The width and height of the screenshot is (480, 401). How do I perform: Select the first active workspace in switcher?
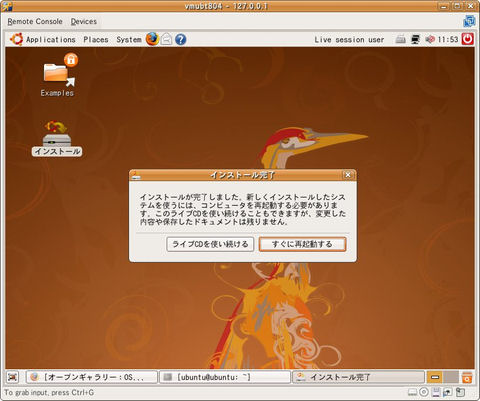[435, 377]
